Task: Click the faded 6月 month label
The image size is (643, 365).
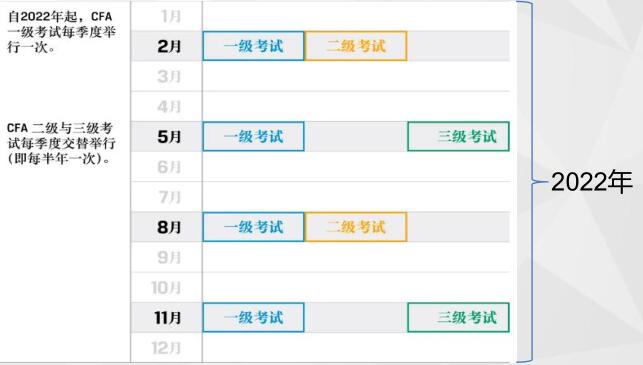Action: pos(169,167)
